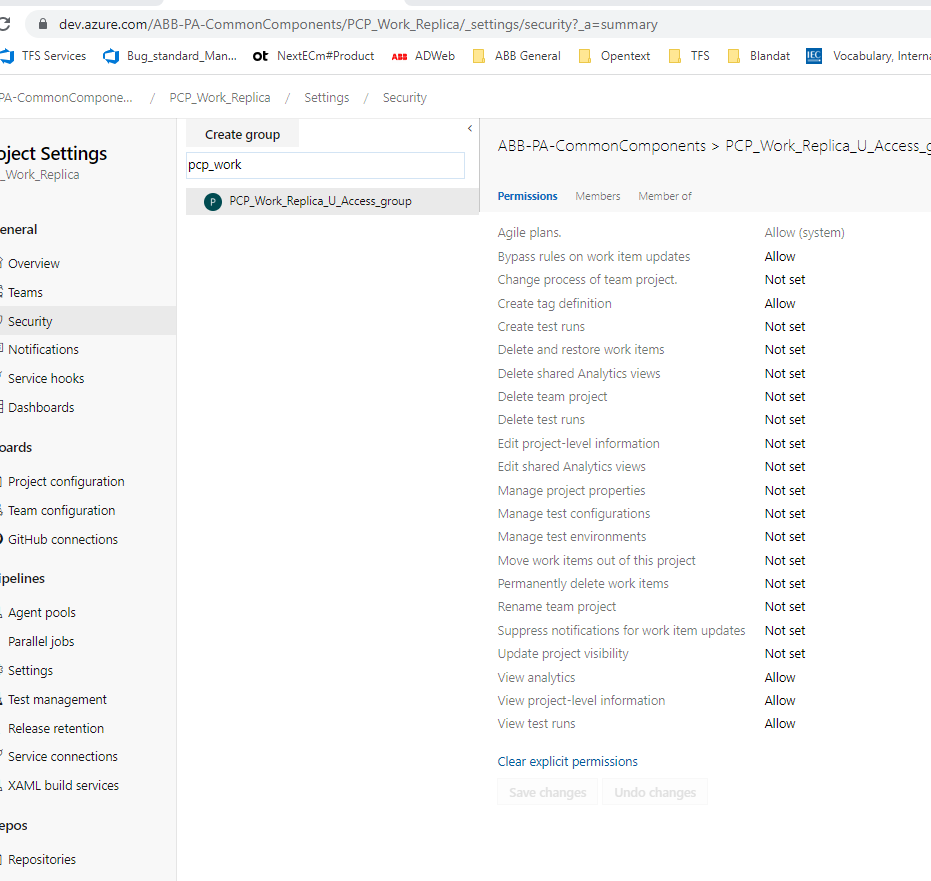Click the Save changes button

click(x=547, y=793)
